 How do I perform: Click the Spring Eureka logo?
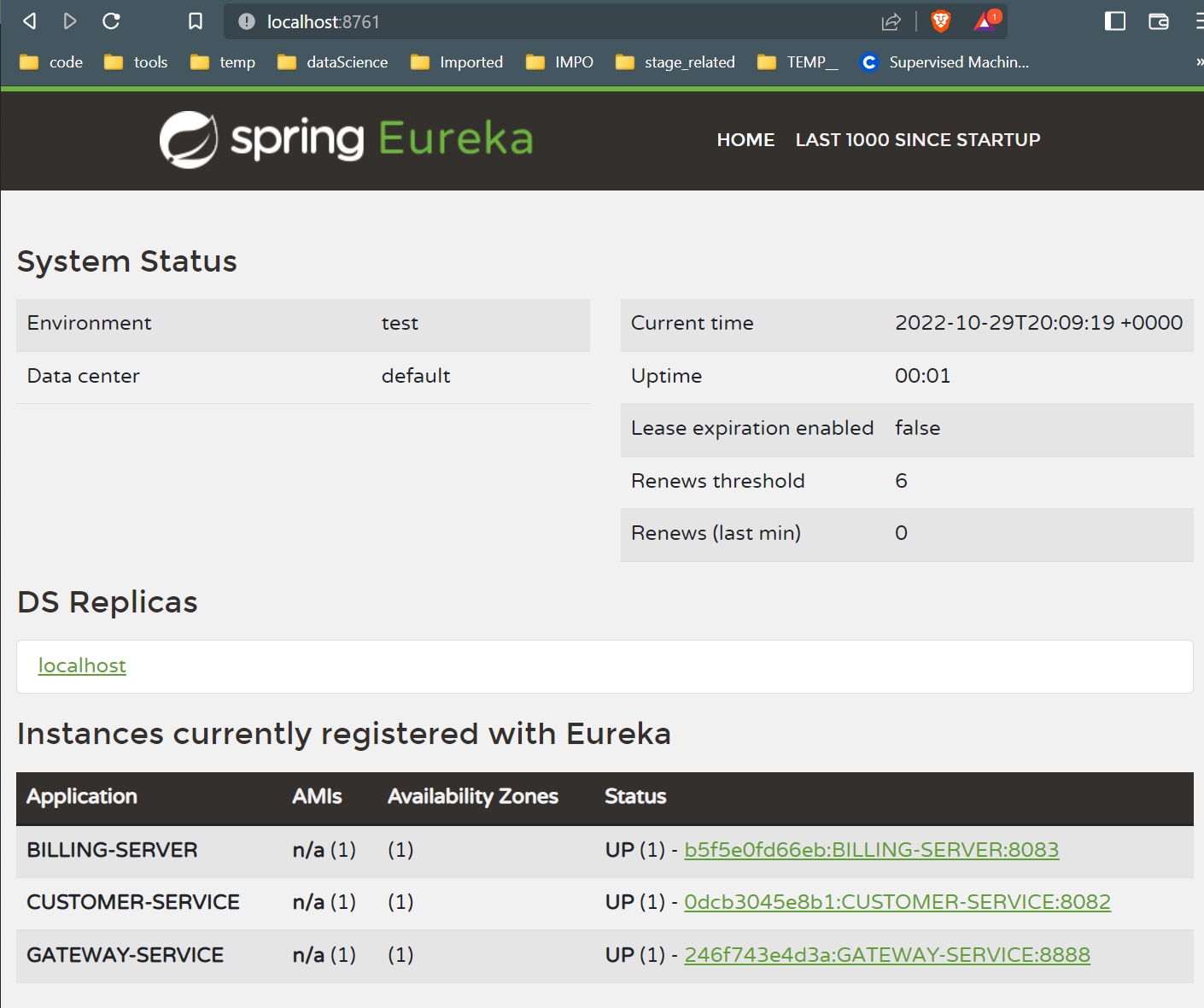[x=347, y=139]
